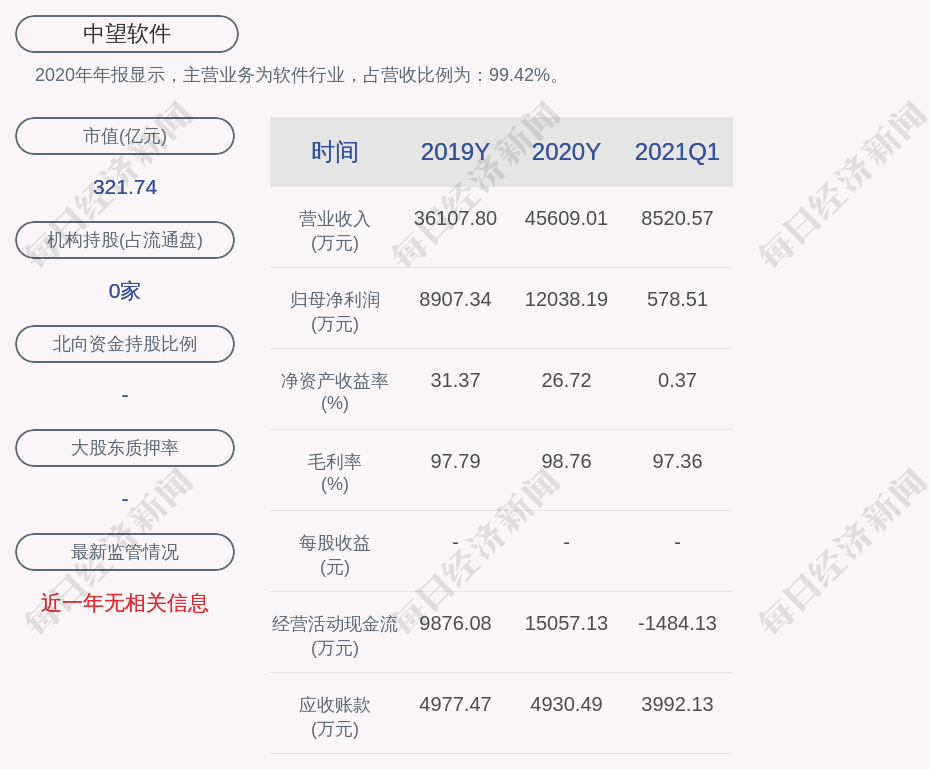Click ROE value 0.37

(677, 380)
